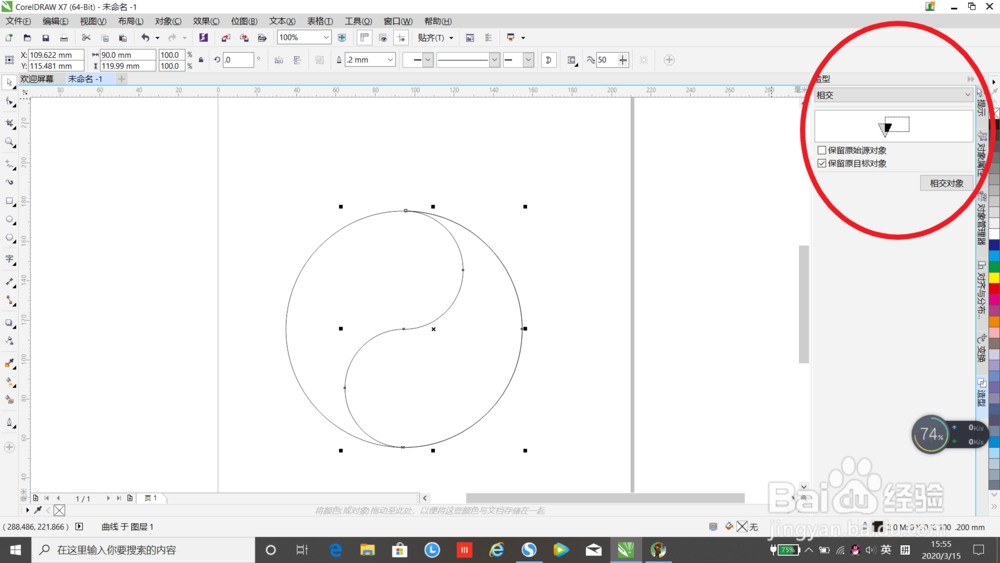Image resolution: width=1000 pixels, height=563 pixels.
Task: Click the Cut scissors icon
Action: (x=86, y=38)
